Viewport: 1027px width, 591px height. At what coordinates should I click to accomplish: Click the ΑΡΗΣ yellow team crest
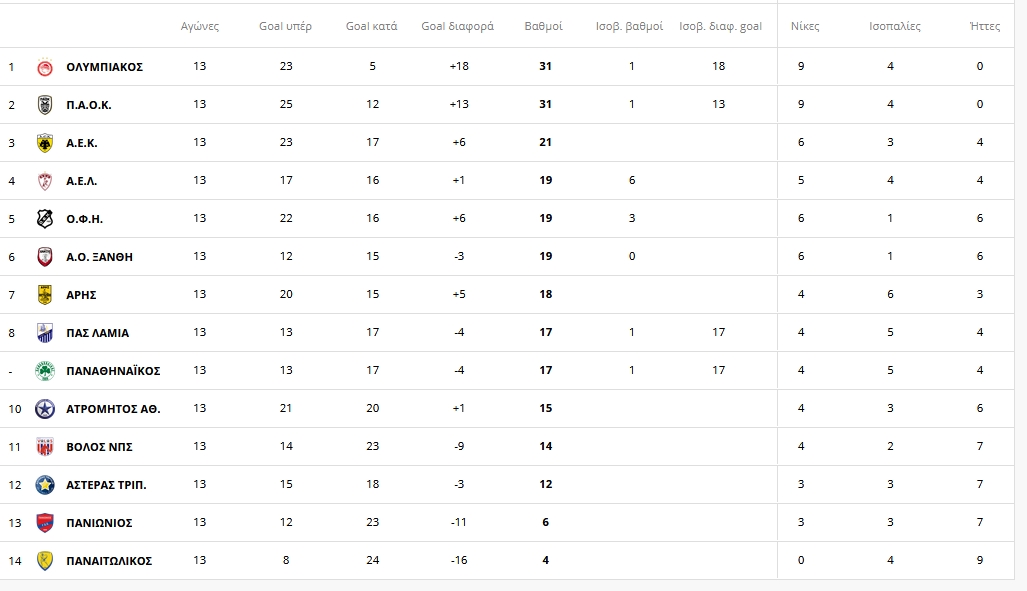44,295
